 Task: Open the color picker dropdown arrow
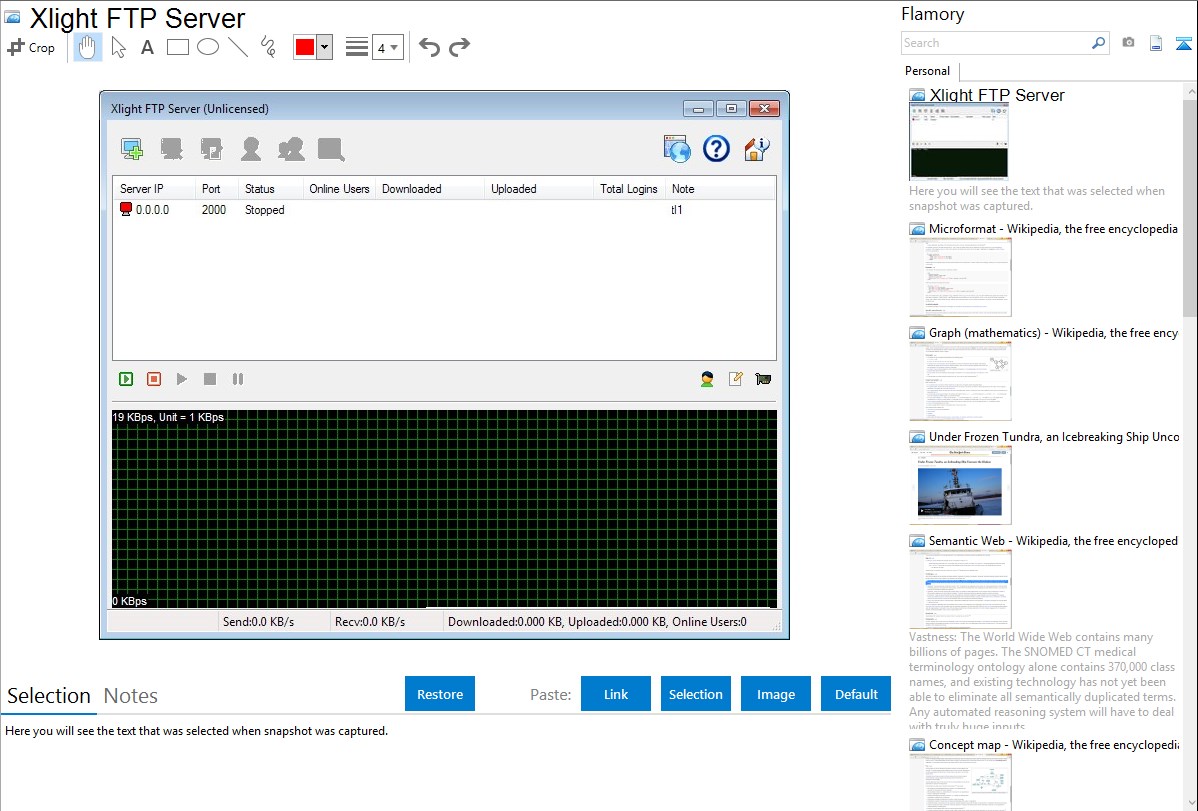(324, 47)
